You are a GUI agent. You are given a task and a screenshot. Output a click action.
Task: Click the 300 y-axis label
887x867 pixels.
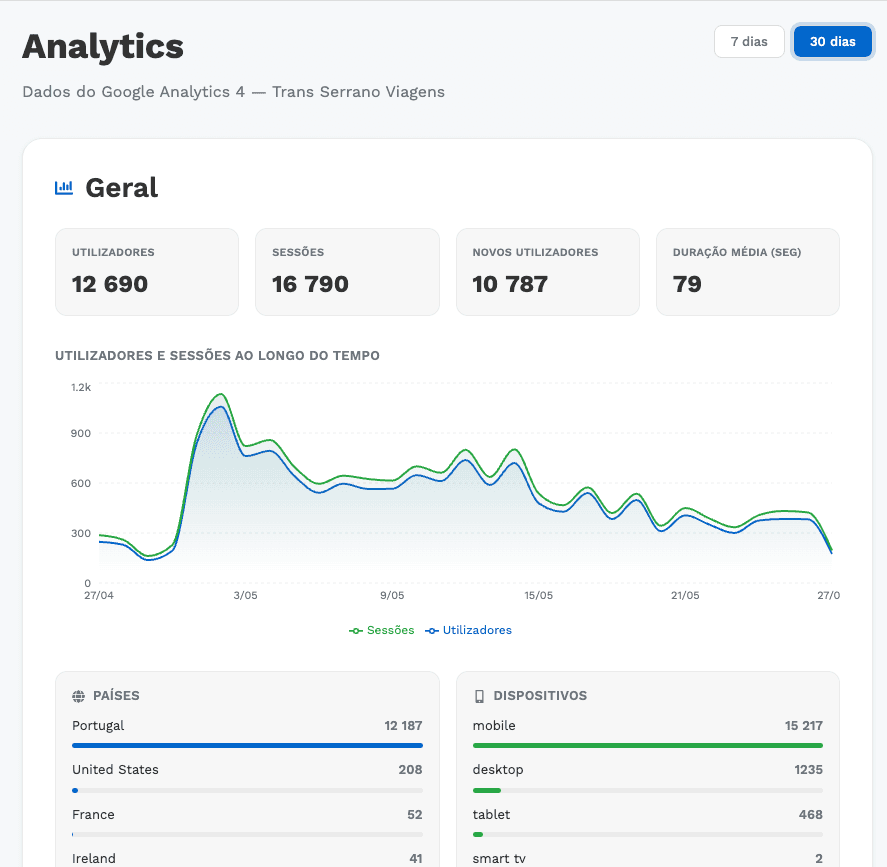click(x=80, y=533)
